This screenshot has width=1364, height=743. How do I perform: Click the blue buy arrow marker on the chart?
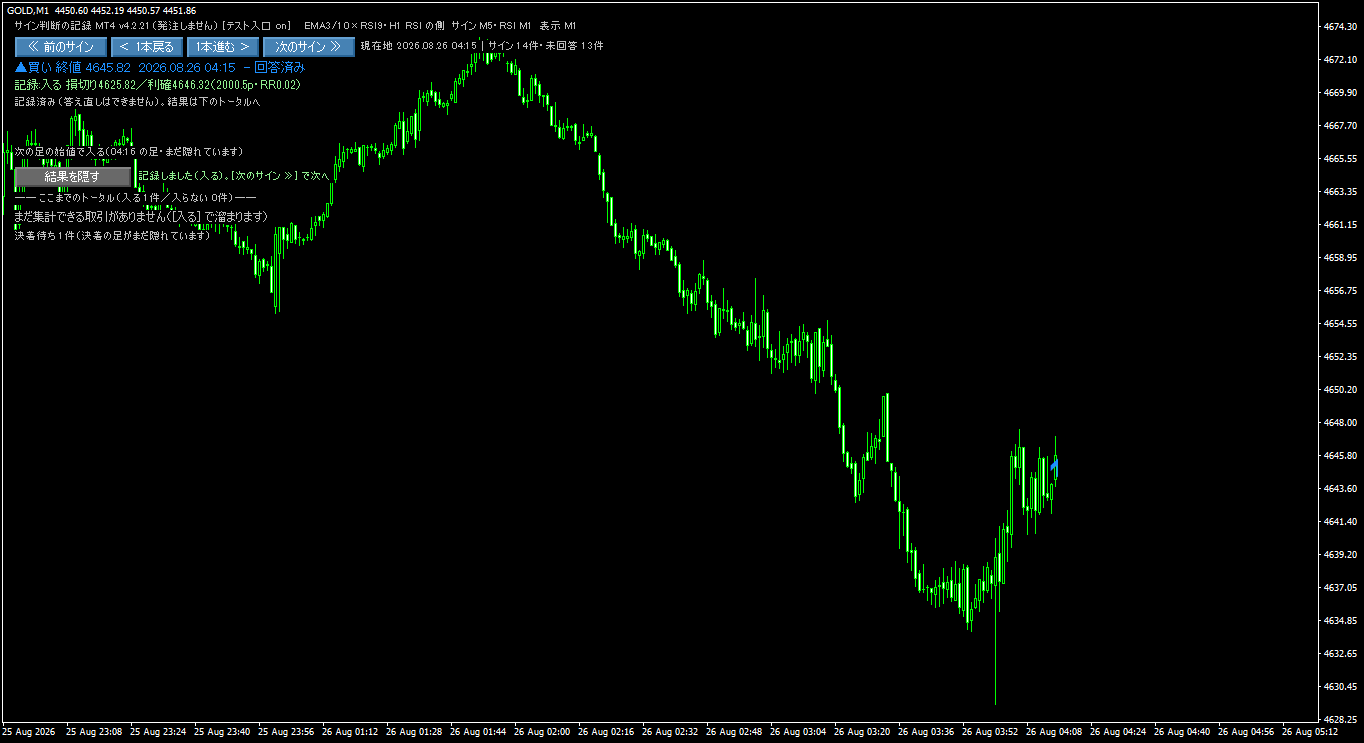1054,466
